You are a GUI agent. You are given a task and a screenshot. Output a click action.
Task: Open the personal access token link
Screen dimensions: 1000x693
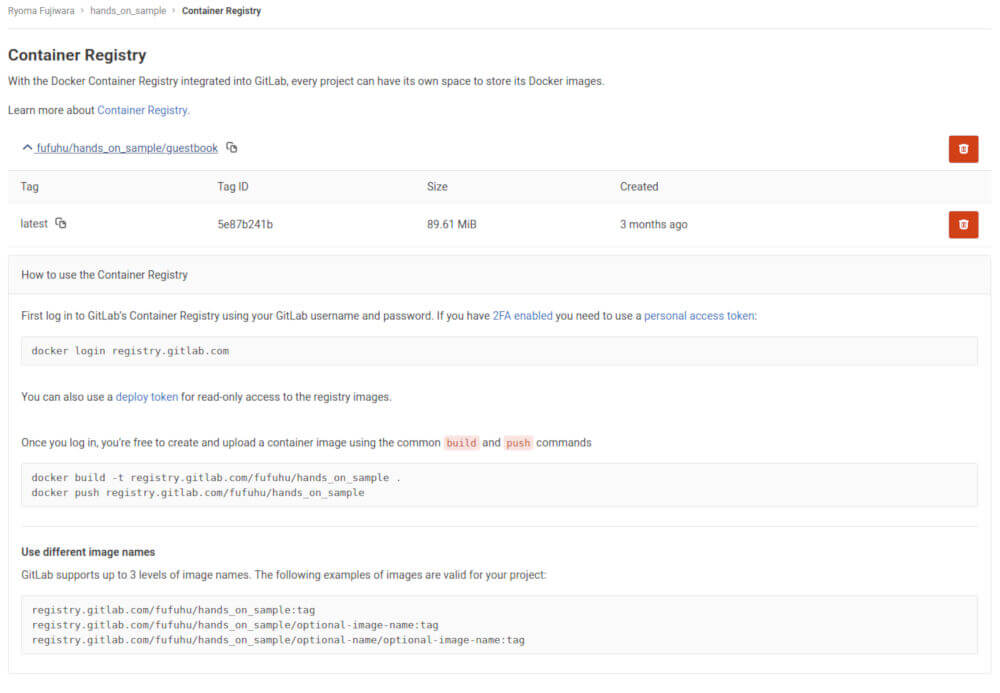coord(699,316)
